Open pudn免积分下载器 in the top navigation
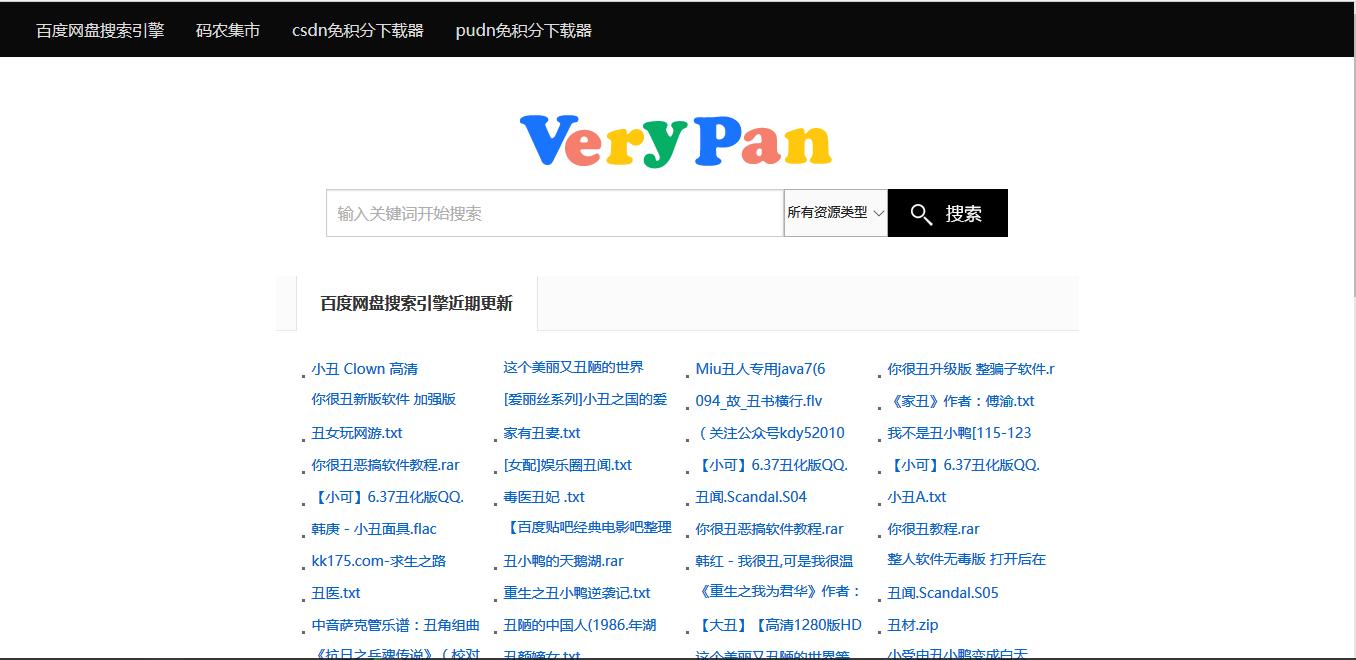Screen dimensions: 1356x660 (524, 30)
